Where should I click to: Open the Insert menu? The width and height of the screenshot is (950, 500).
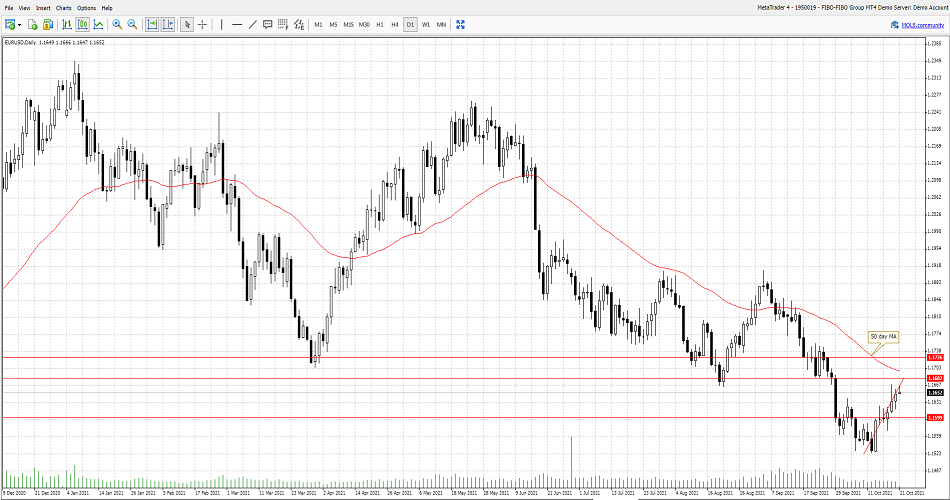(x=43, y=8)
